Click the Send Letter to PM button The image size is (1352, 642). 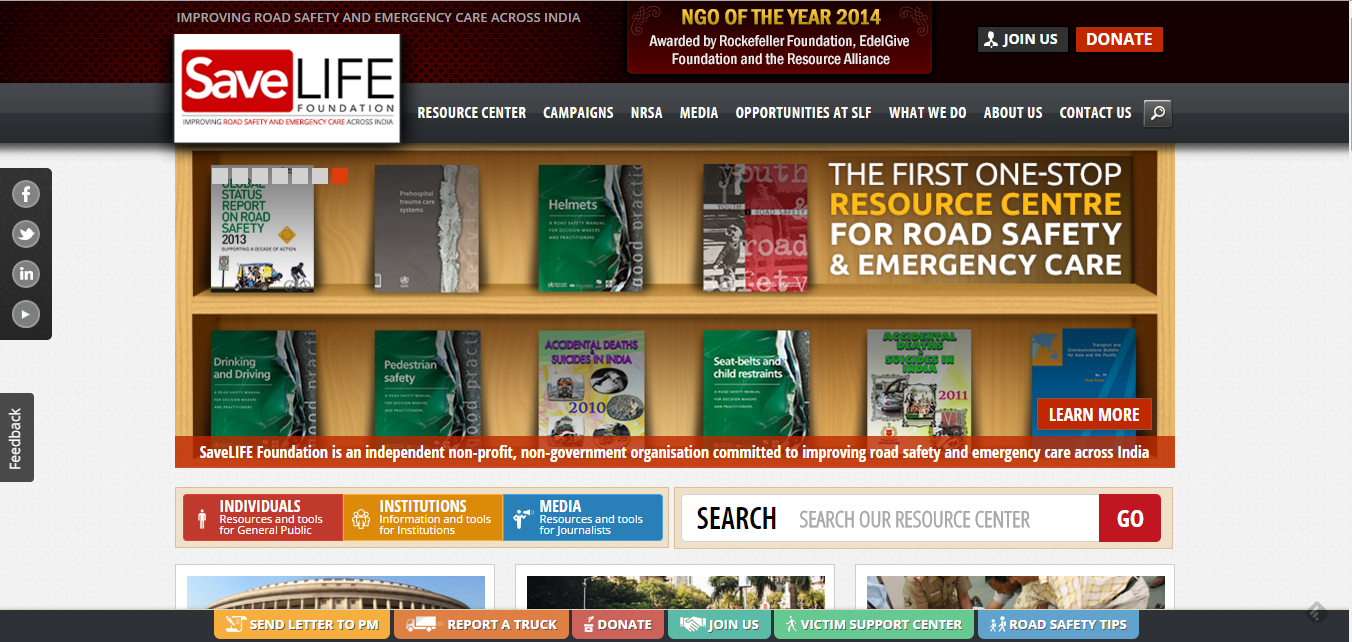point(301,625)
